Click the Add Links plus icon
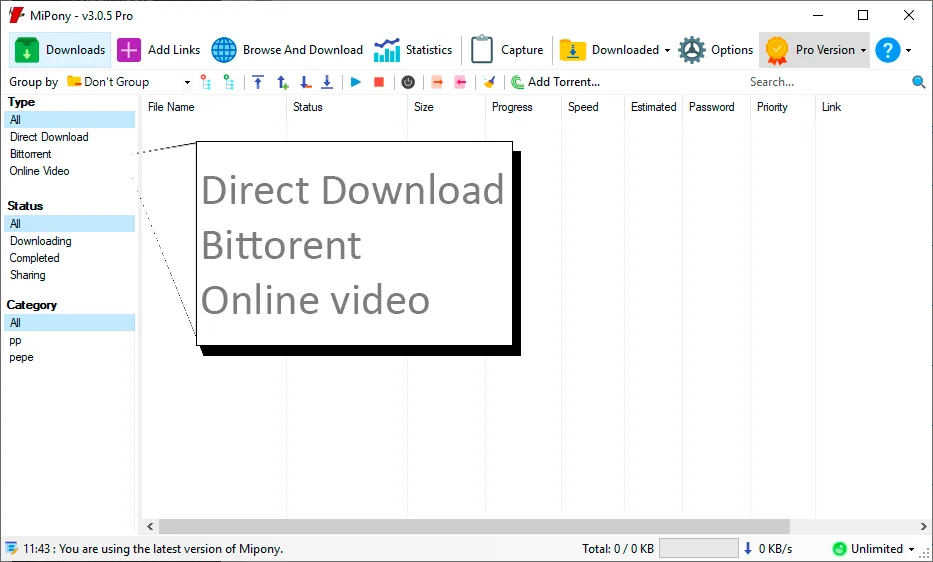The width and height of the screenshot is (933, 562). tap(129, 50)
